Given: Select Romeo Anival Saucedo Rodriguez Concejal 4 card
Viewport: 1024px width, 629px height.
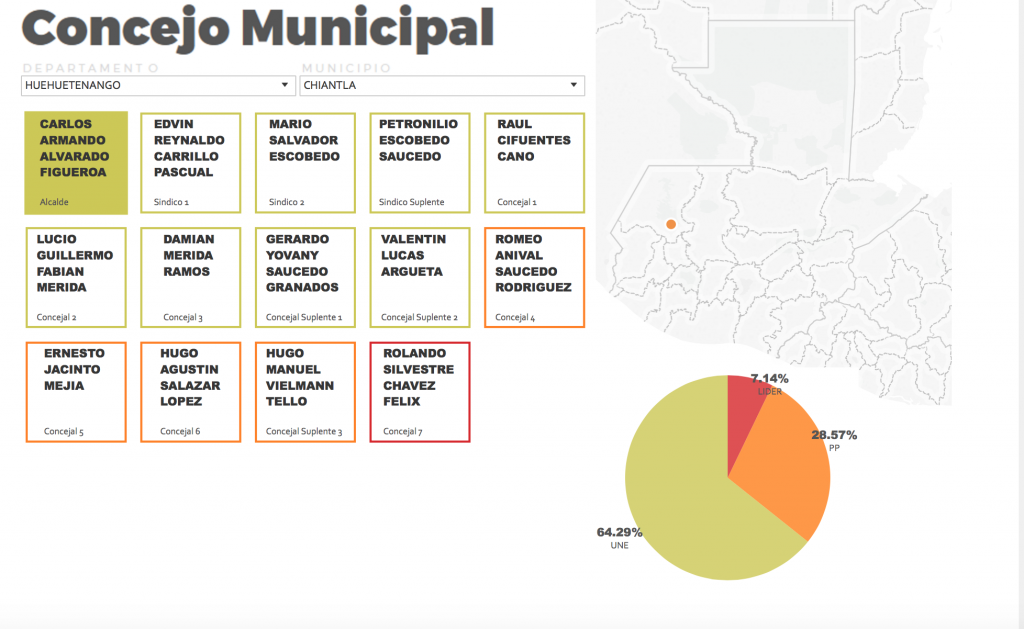Looking at the screenshot, I should (x=535, y=278).
